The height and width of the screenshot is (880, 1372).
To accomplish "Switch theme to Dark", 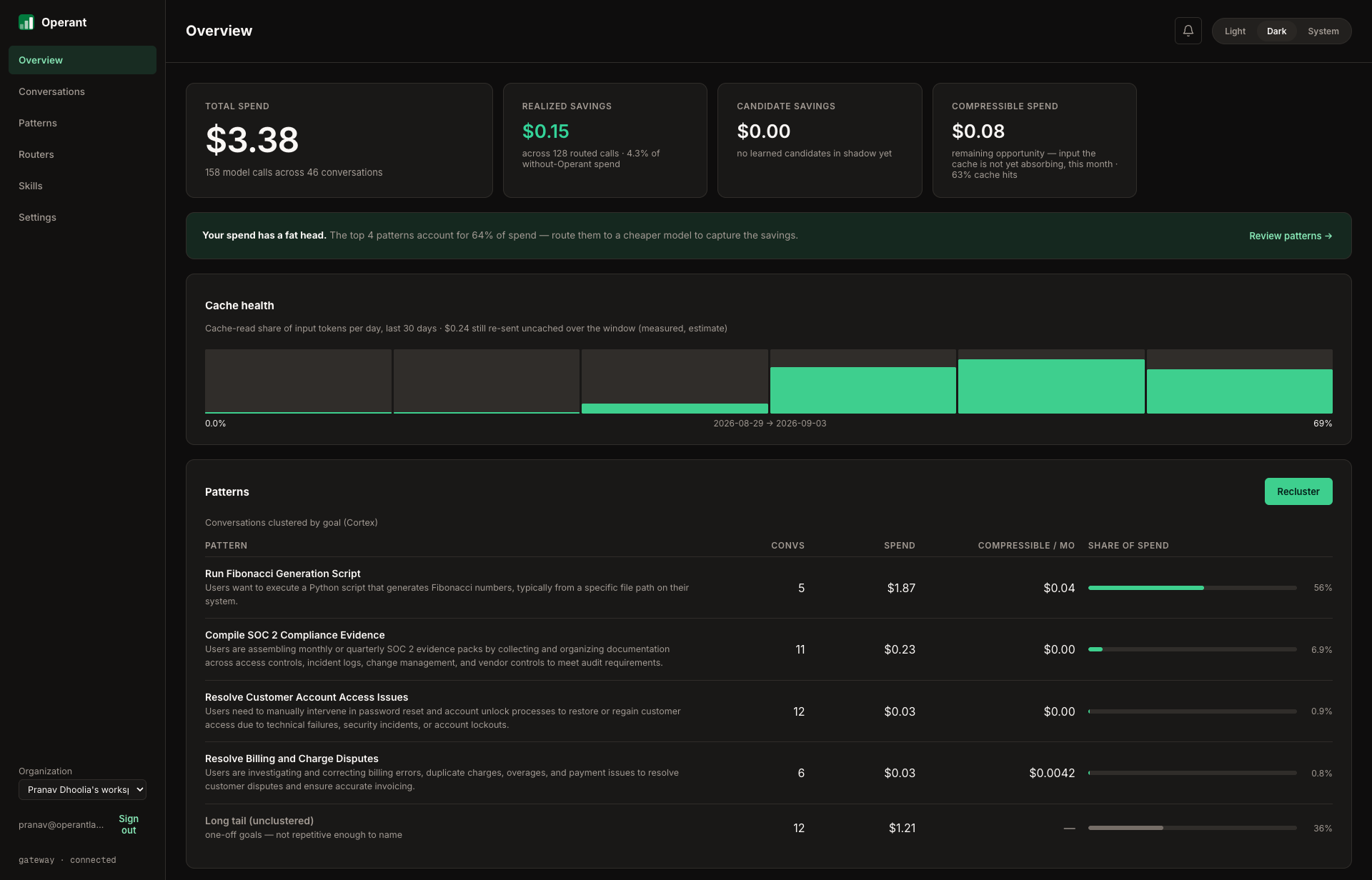I will click(x=1276, y=31).
